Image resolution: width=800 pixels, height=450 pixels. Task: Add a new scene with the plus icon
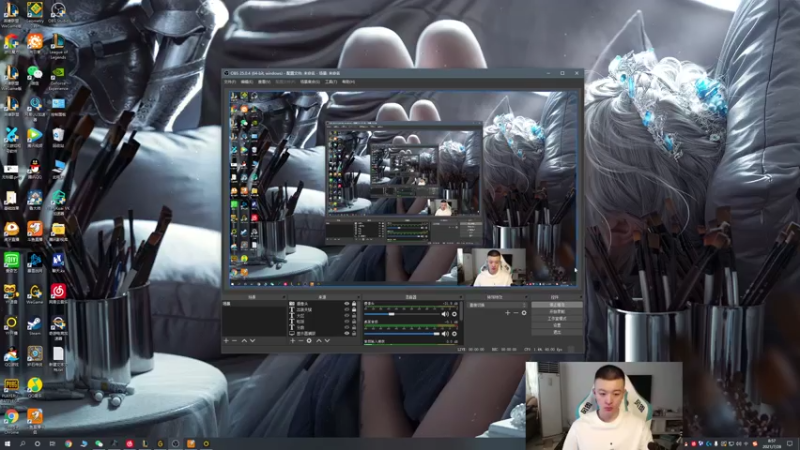coord(226,340)
